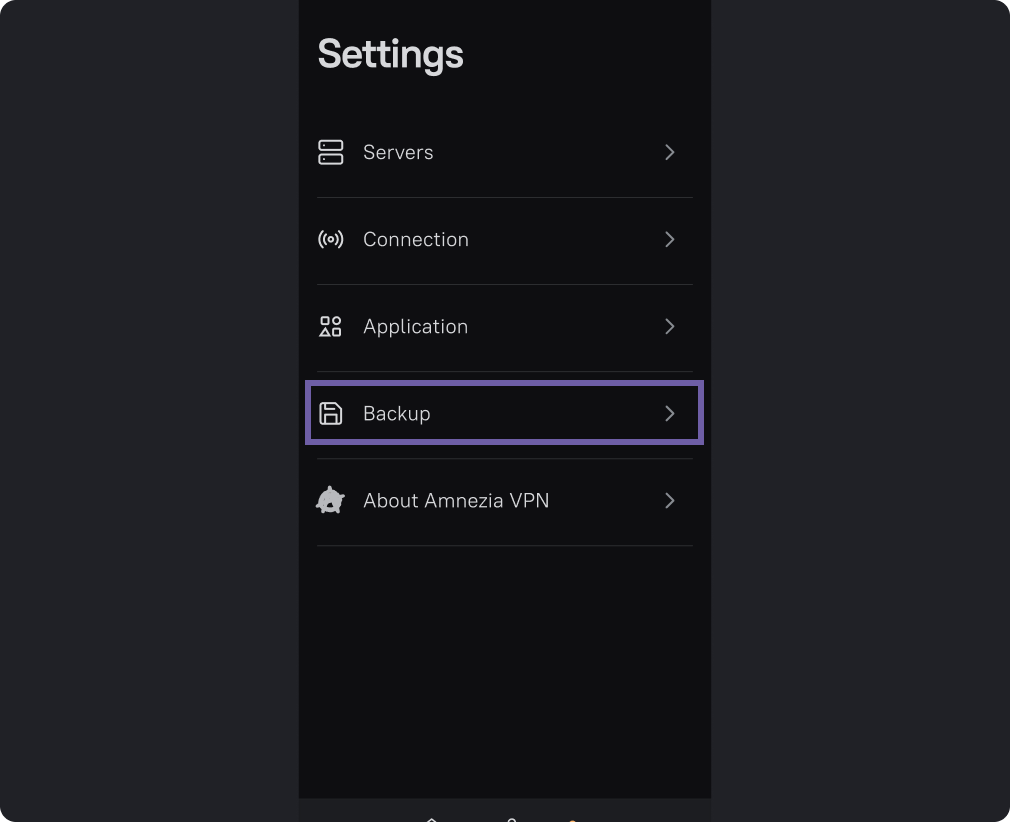This screenshot has width=1010, height=822.
Task: Expand Connection using its chevron arrow
Action: coord(670,239)
